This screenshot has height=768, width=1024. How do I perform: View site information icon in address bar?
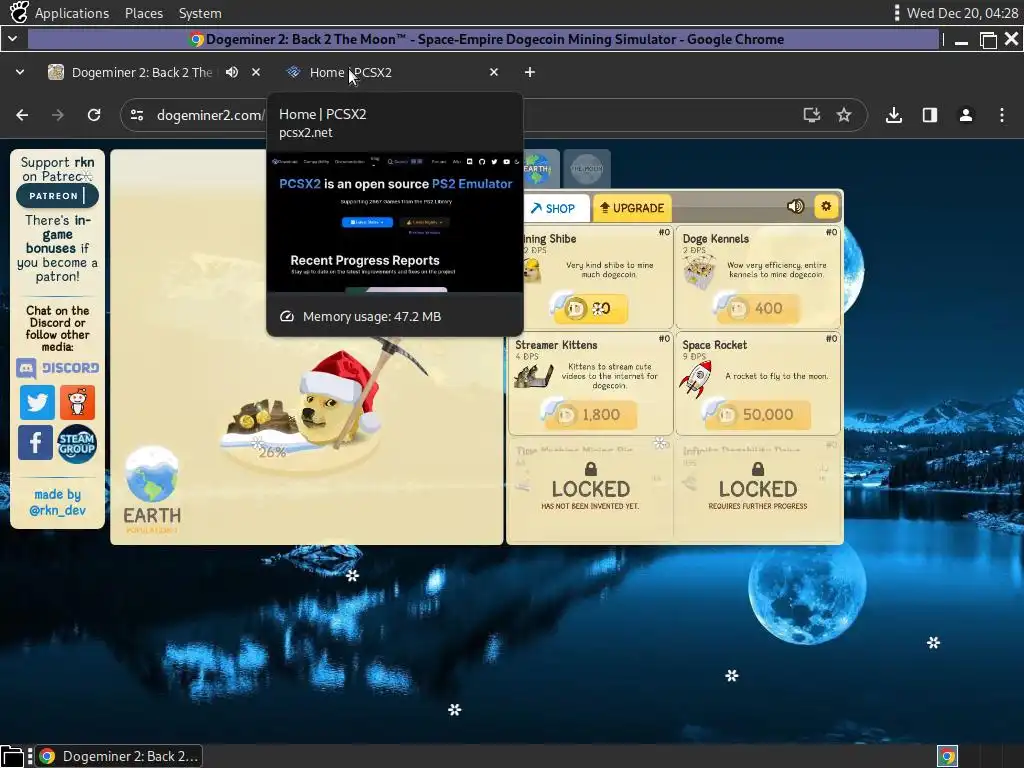point(137,115)
